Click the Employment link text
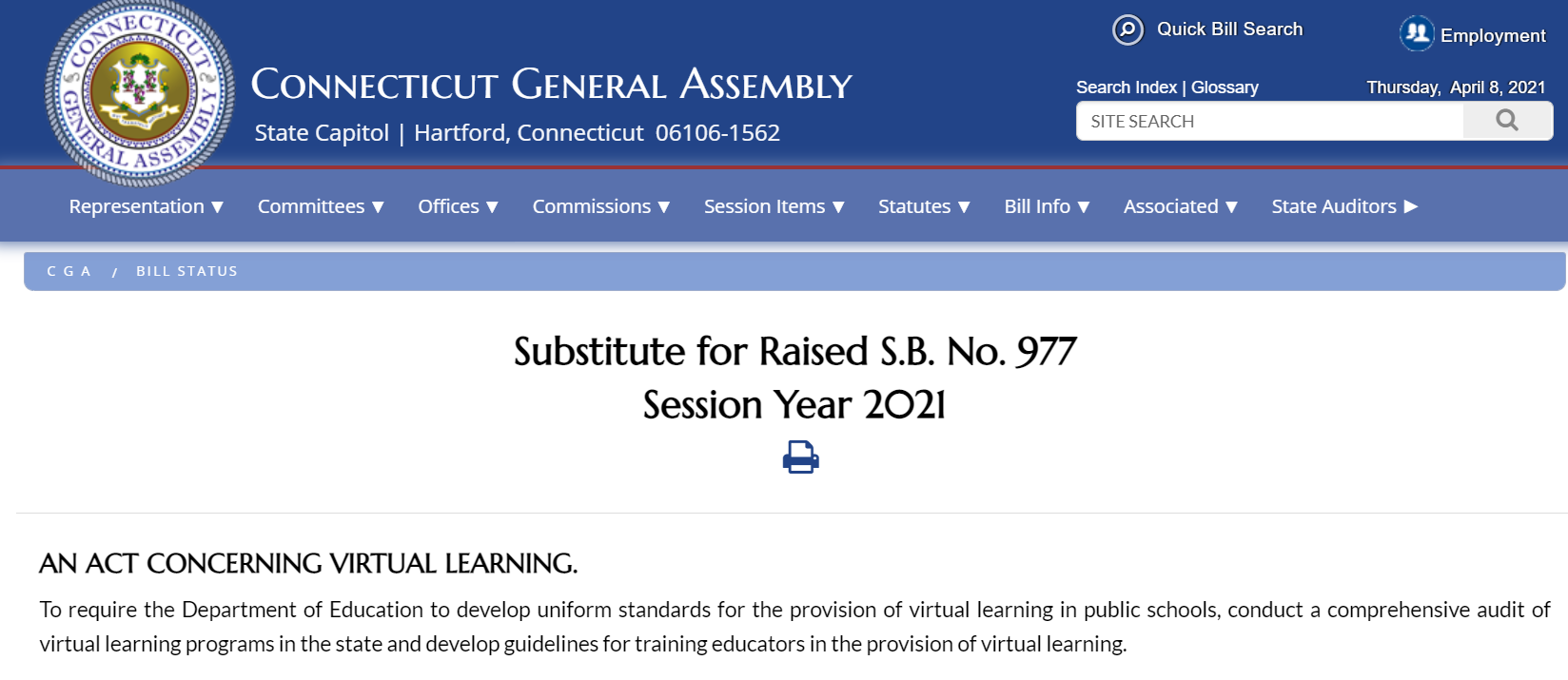Viewport: 1568px width, 680px height. tap(1492, 36)
